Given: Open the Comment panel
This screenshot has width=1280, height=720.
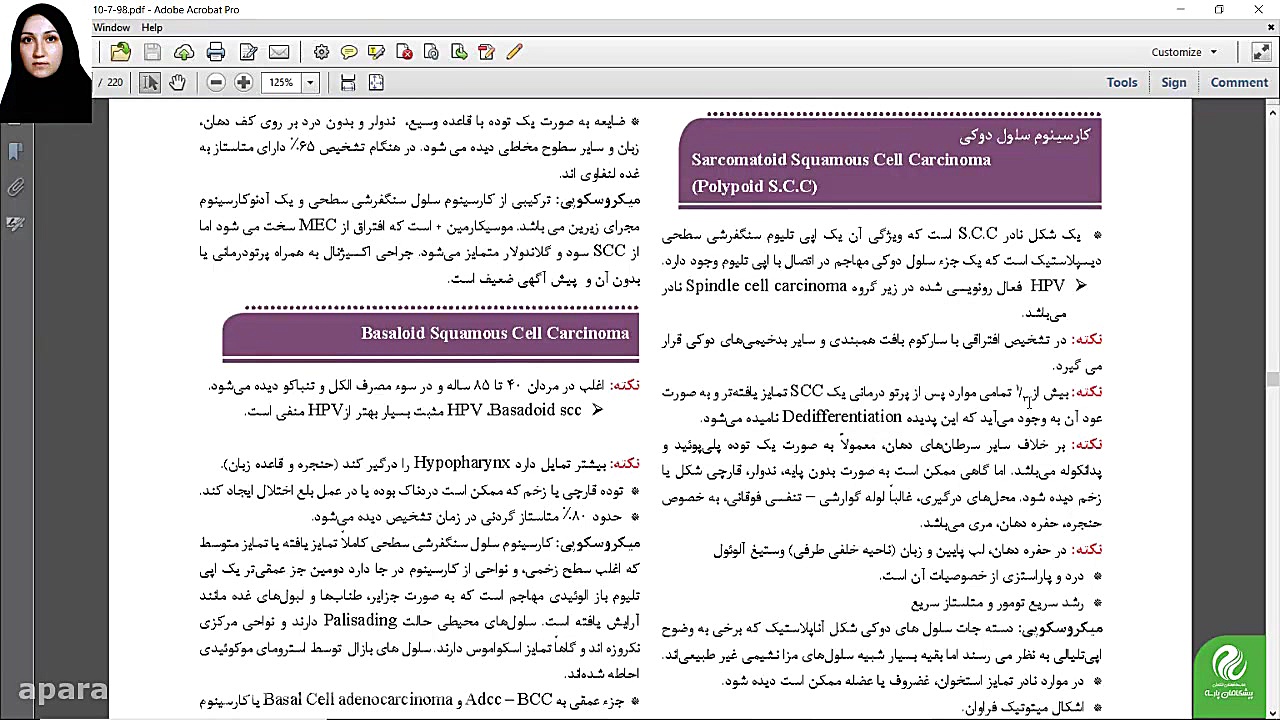Looking at the screenshot, I should (x=1239, y=82).
